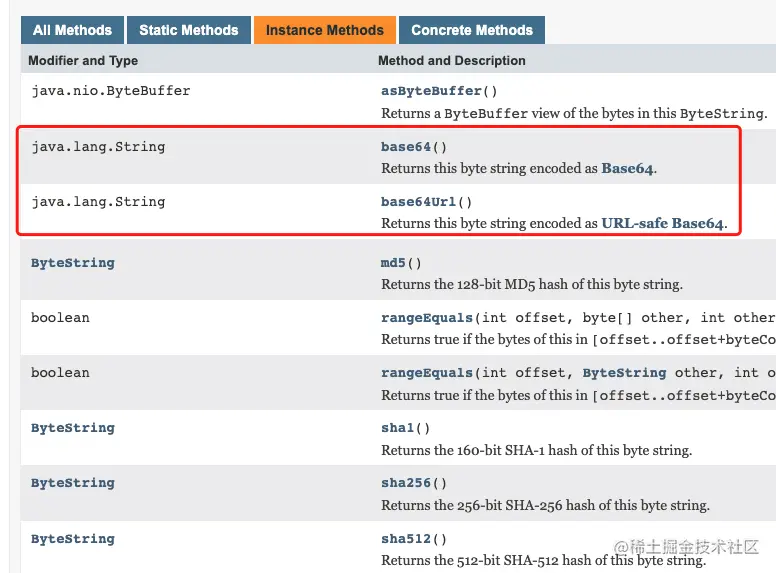Open ByteString return type beside sha512
Screen dimensions: 776x573
tap(73, 539)
